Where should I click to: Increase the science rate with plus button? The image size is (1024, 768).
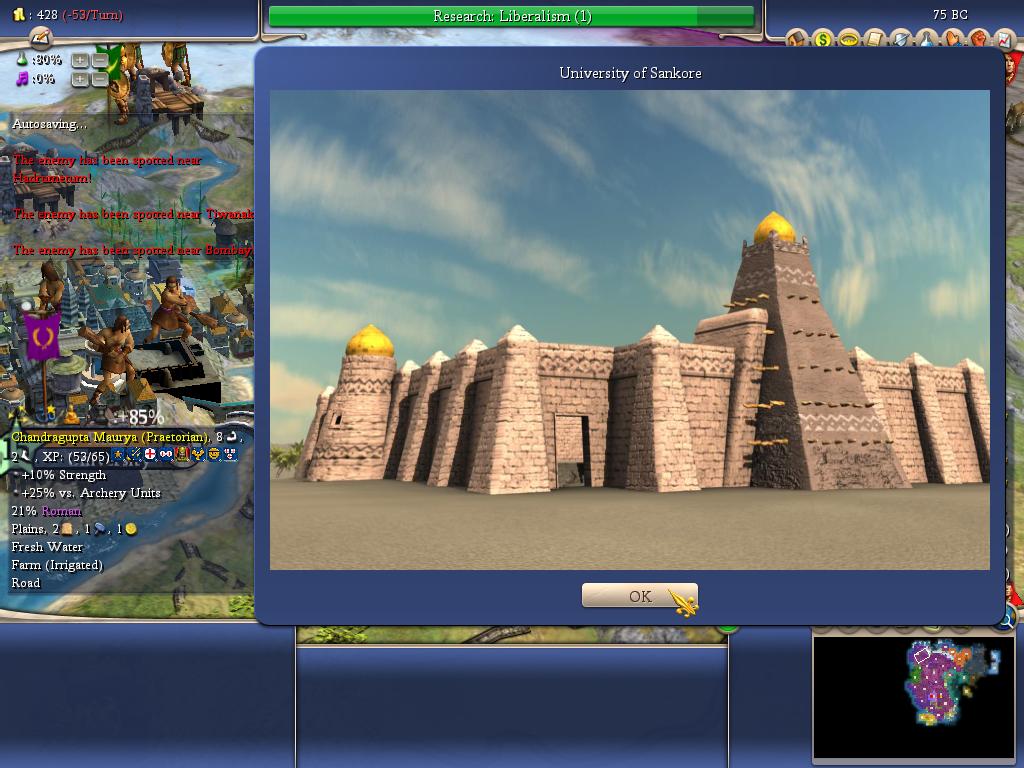click(x=80, y=60)
